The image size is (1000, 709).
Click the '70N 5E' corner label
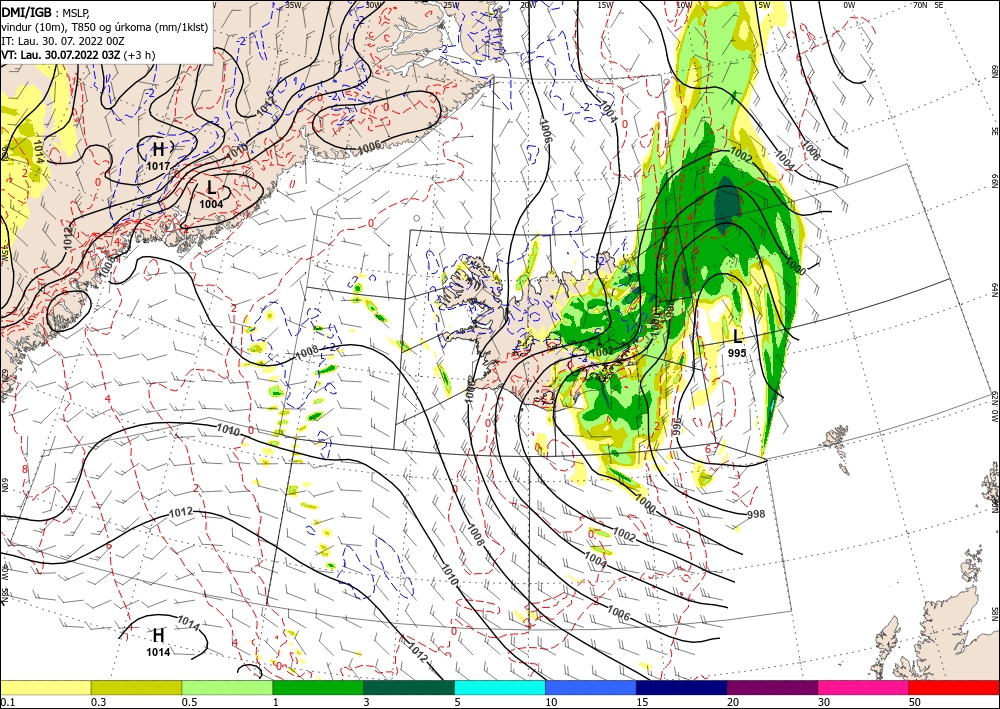(x=928, y=5)
